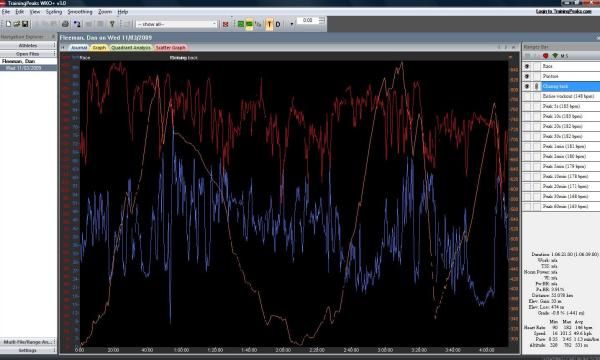Image resolution: width=600 pixels, height=360 pixels.
Task: Switch to the Quadrant Analysis tab
Action: (131, 47)
